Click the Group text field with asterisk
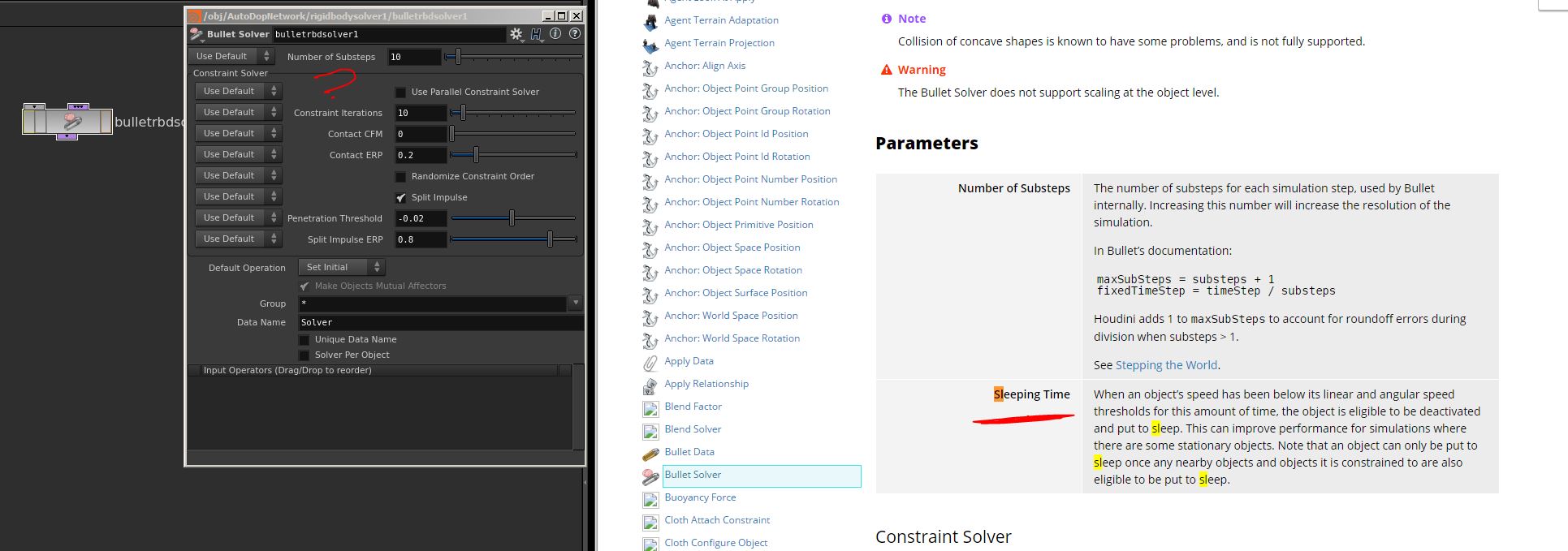Image resolution: width=1568 pixels, height=551 pixels. coord(433,303)
